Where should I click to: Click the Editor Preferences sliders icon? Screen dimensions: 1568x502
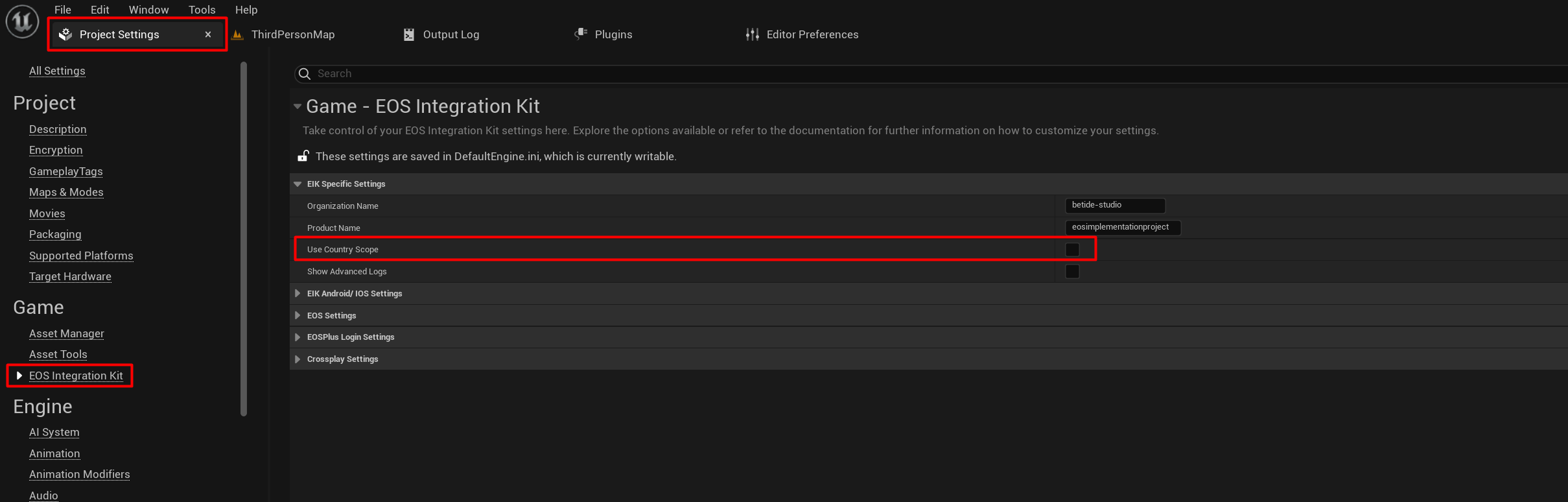click(x=752, y=34)
